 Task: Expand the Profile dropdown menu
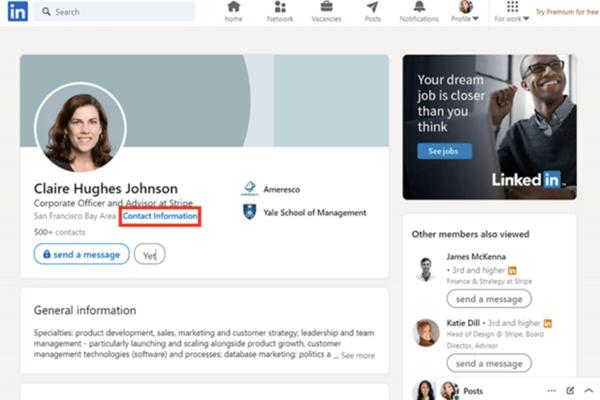466,12
